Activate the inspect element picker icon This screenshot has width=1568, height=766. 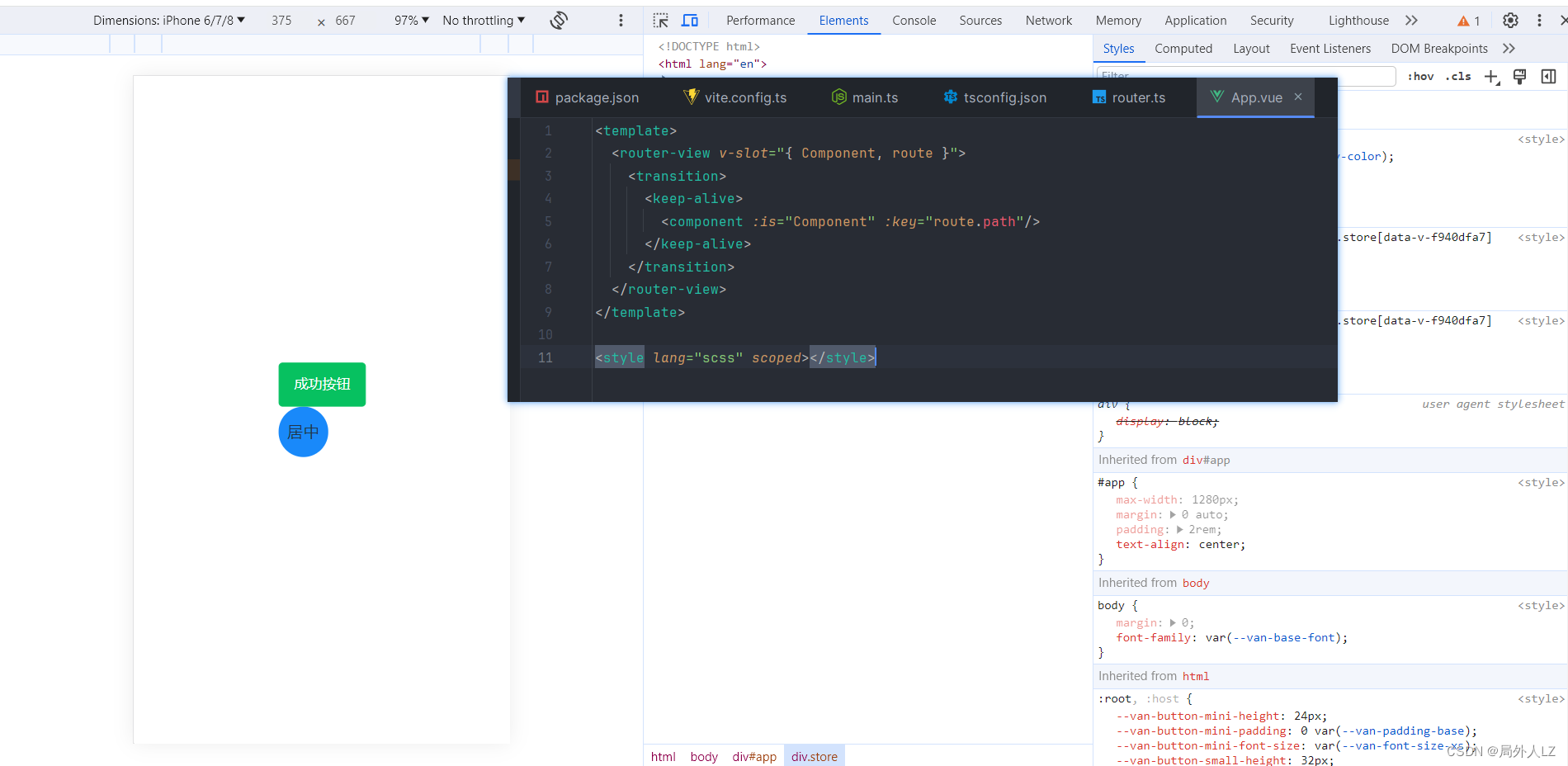click(661, 21)
